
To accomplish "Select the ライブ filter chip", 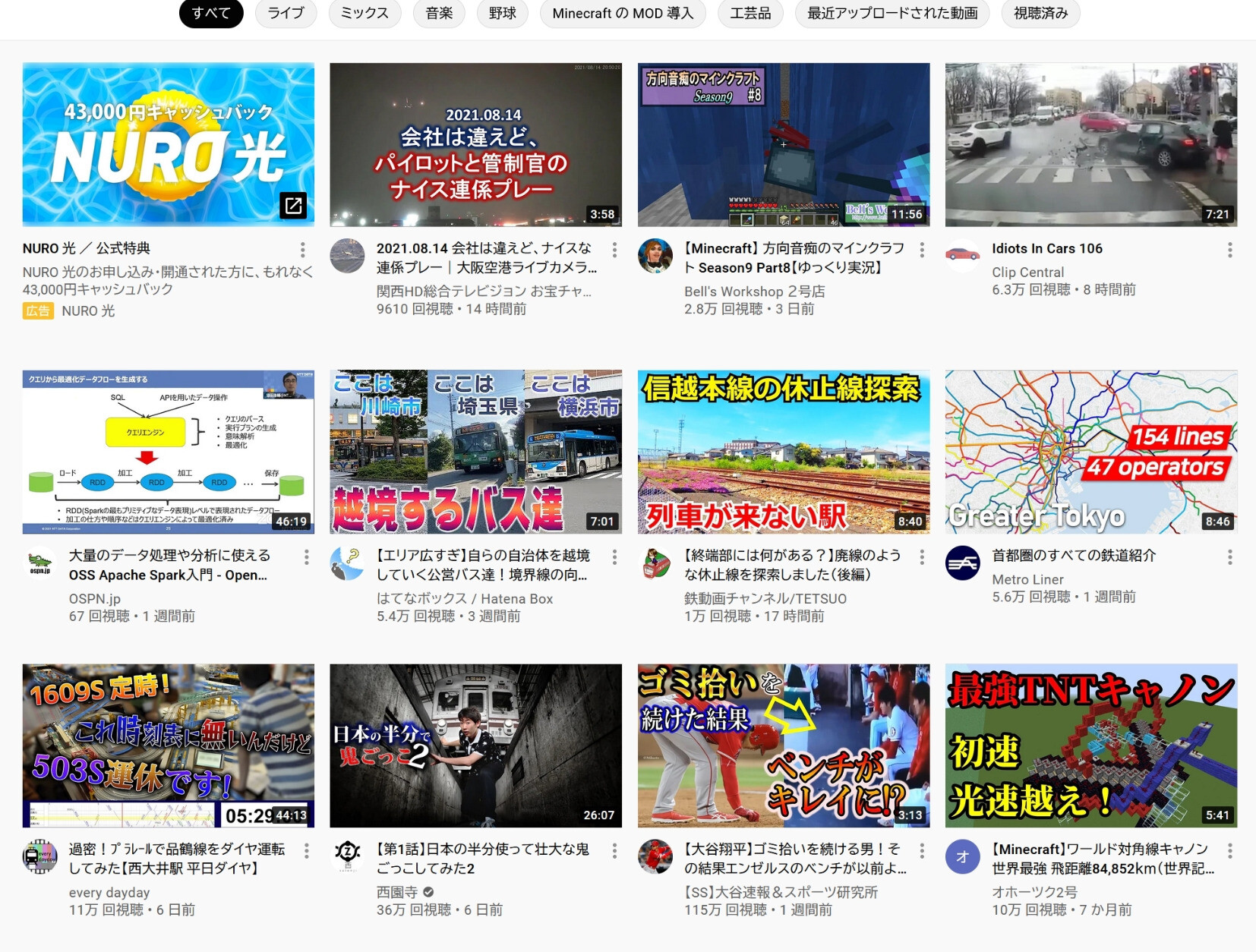I will 286,13.
